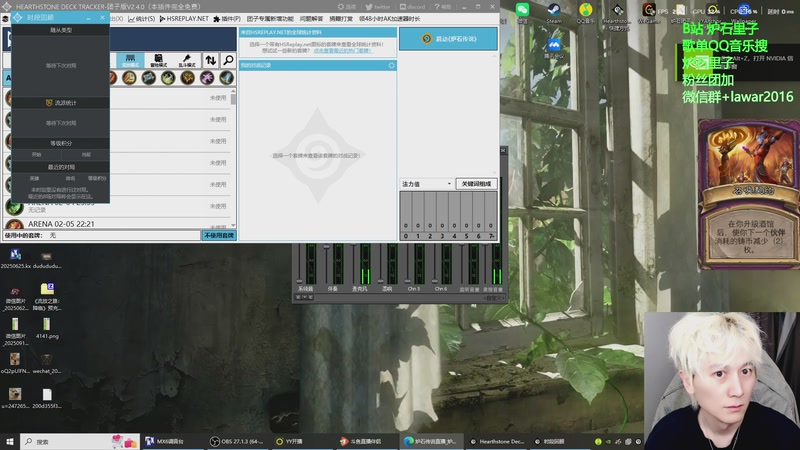
Task: Open the 20250625.kx desktop file
Action: coord(15,260)
